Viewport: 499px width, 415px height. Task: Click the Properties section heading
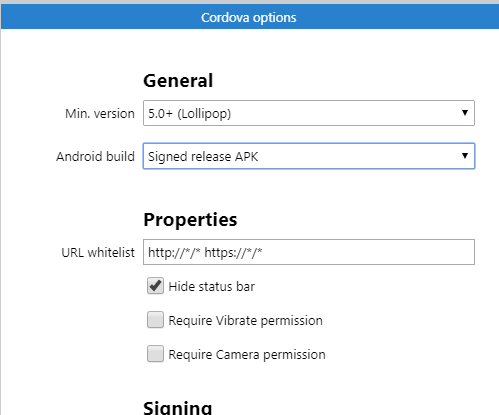[190, 220]
